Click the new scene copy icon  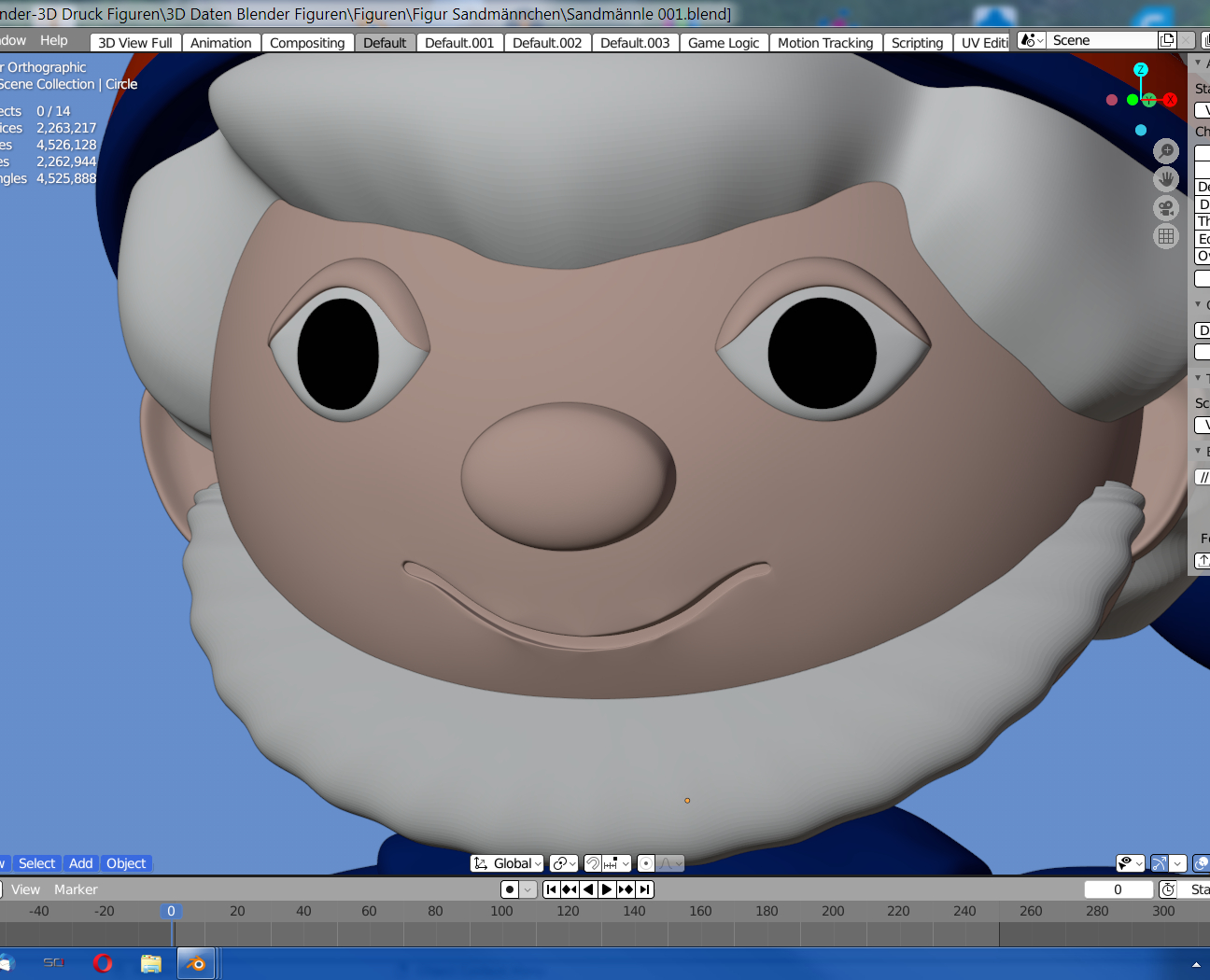pos(1166,40)
